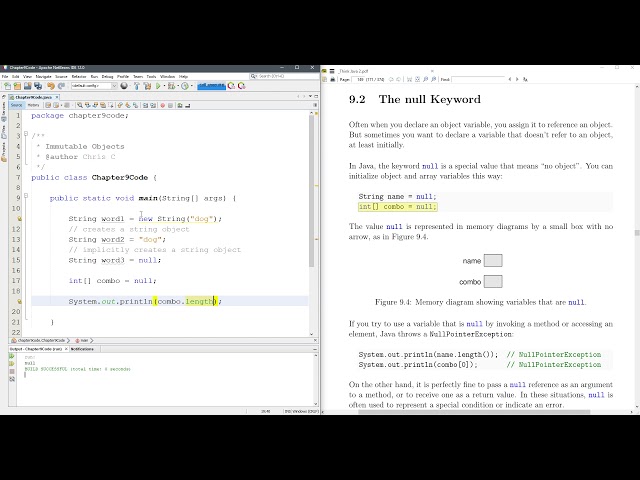
Task: Click the first garbage collection icon after memory bar
Action: [x=231, y=86]
